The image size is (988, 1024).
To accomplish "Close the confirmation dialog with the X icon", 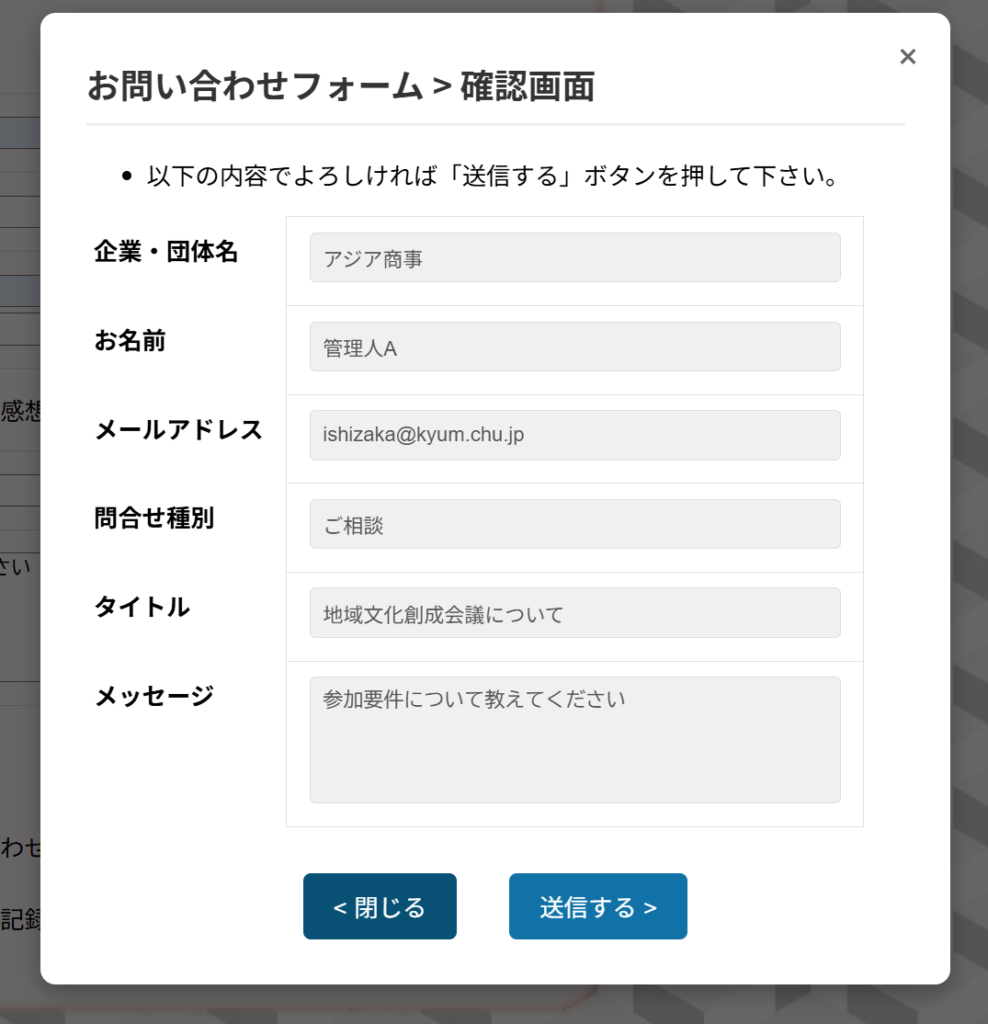I will pyautogui.click(x=907, y=57).
